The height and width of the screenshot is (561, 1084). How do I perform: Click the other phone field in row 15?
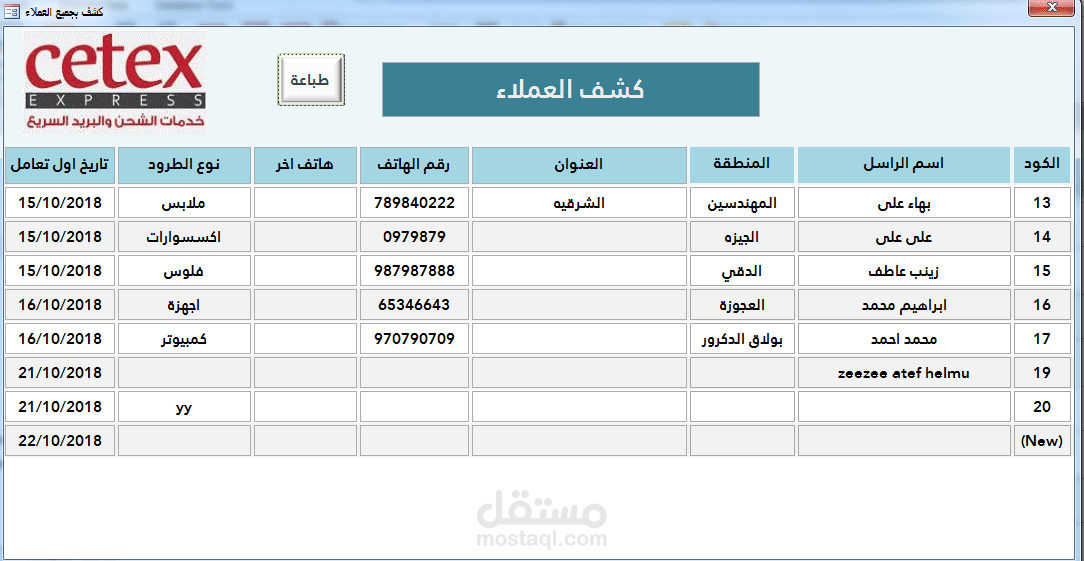click(x=305, y=270)
